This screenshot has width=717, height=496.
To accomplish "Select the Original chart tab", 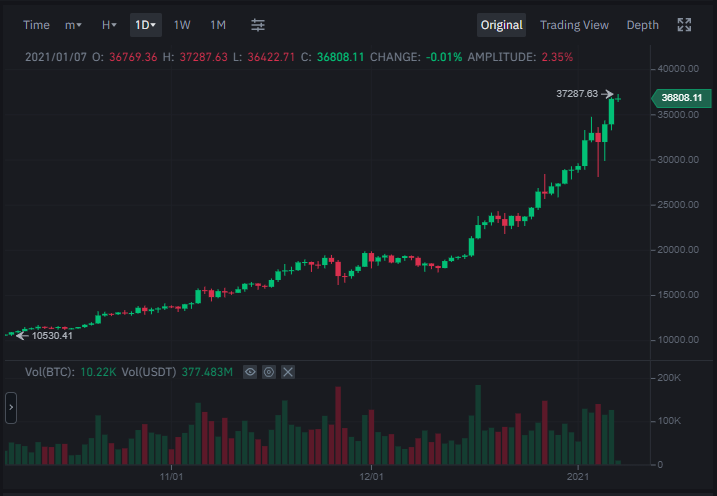I will coord(502,25).
